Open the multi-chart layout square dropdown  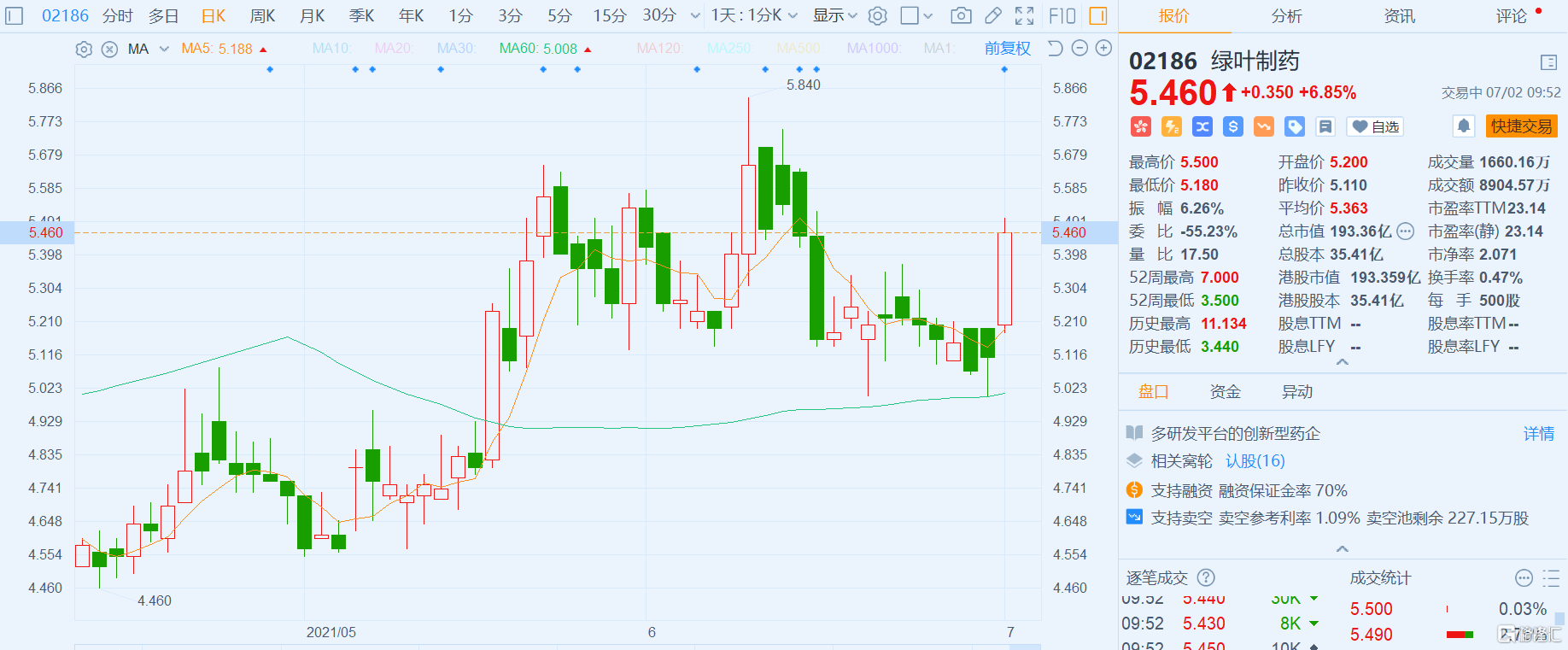[917, 15]
